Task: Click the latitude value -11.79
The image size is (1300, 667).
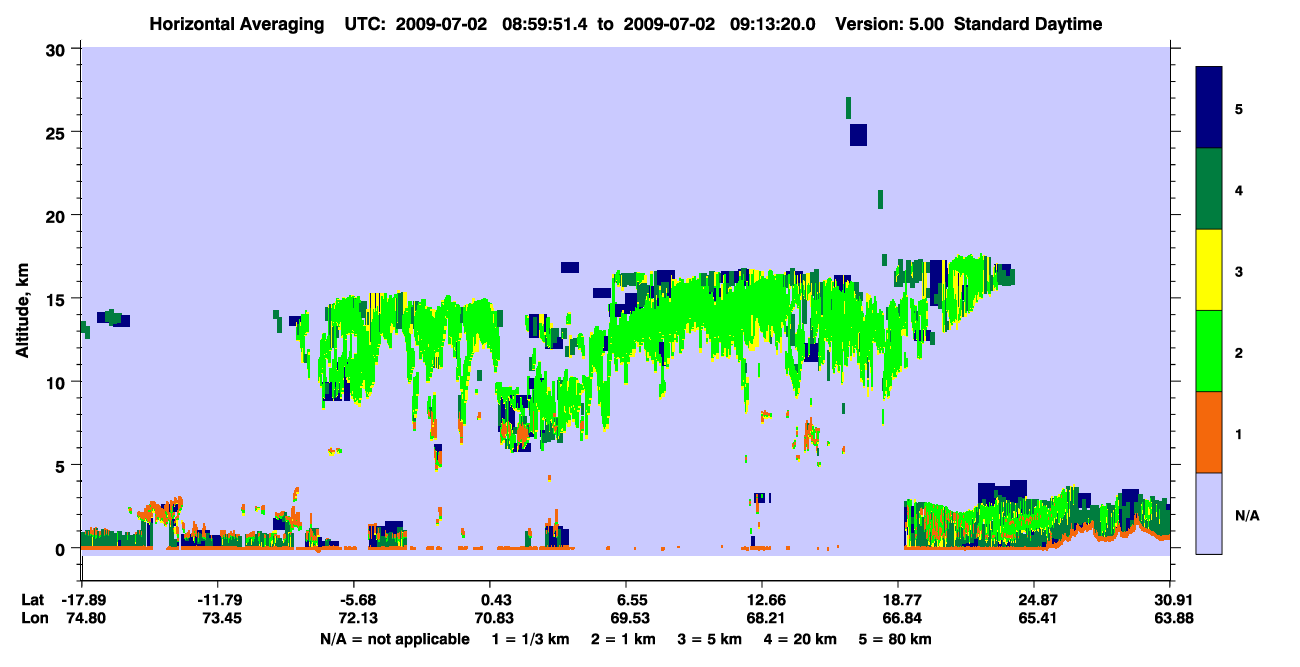Action: pos(217,600)
